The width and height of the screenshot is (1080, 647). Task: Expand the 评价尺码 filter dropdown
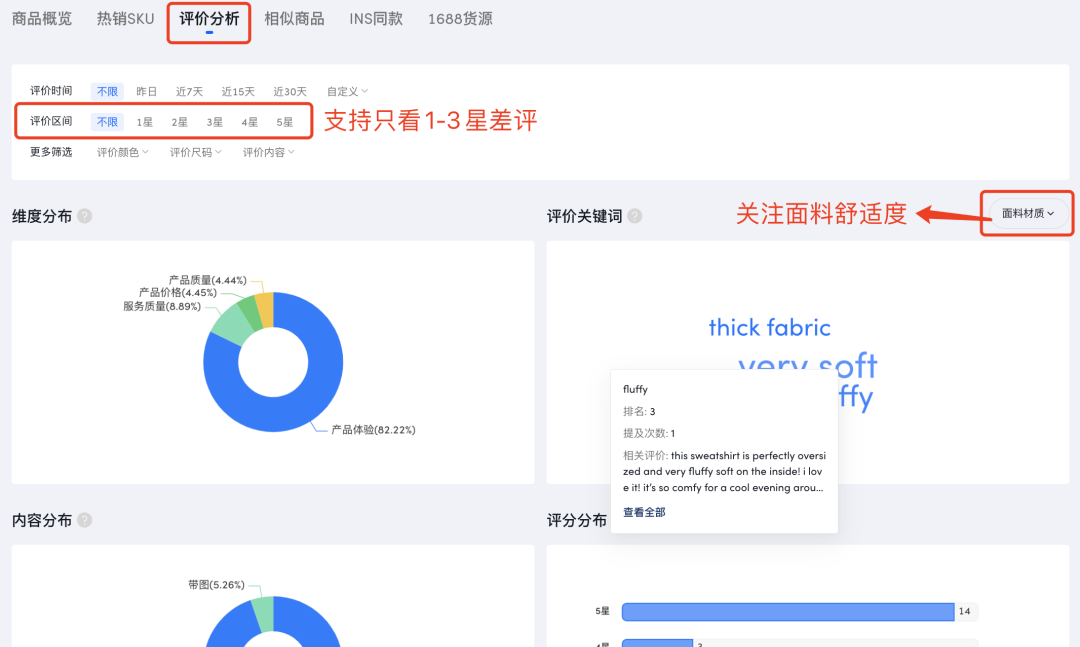point(196,152)
